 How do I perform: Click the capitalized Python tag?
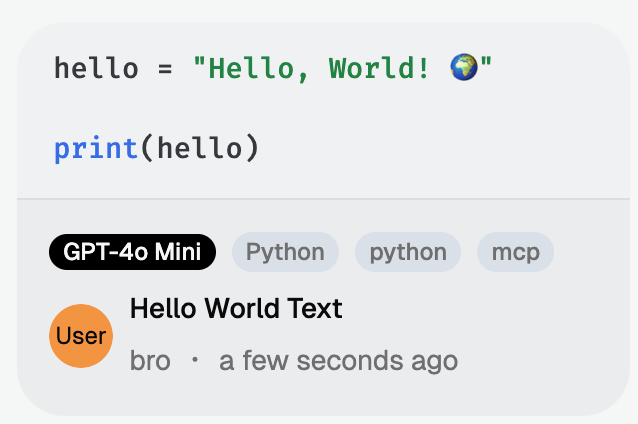285,252
